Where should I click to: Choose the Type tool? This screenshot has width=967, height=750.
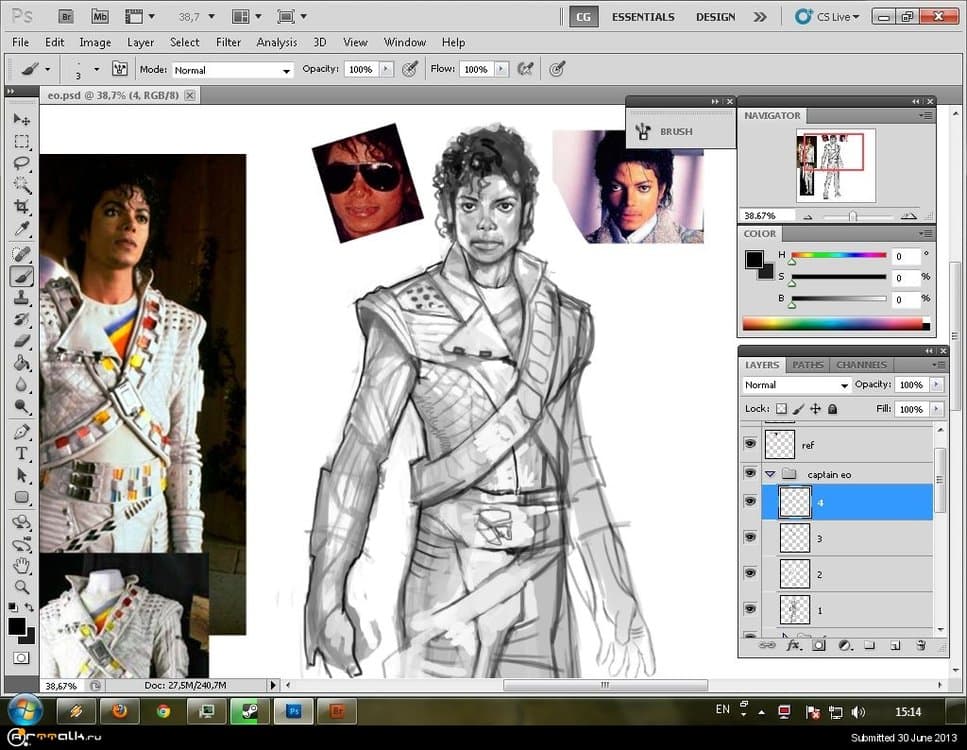click(21, 453)
